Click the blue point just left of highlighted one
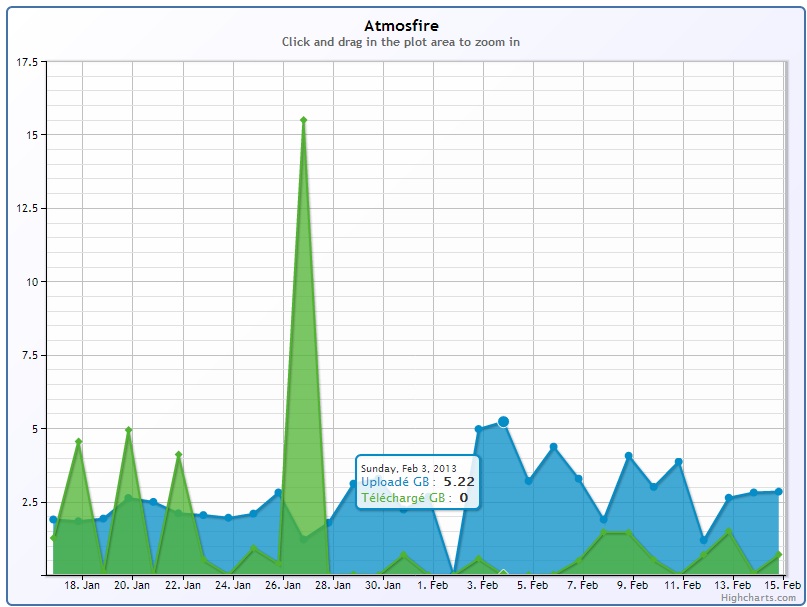This screenshot has height=607, width=807. pos(479,429)
